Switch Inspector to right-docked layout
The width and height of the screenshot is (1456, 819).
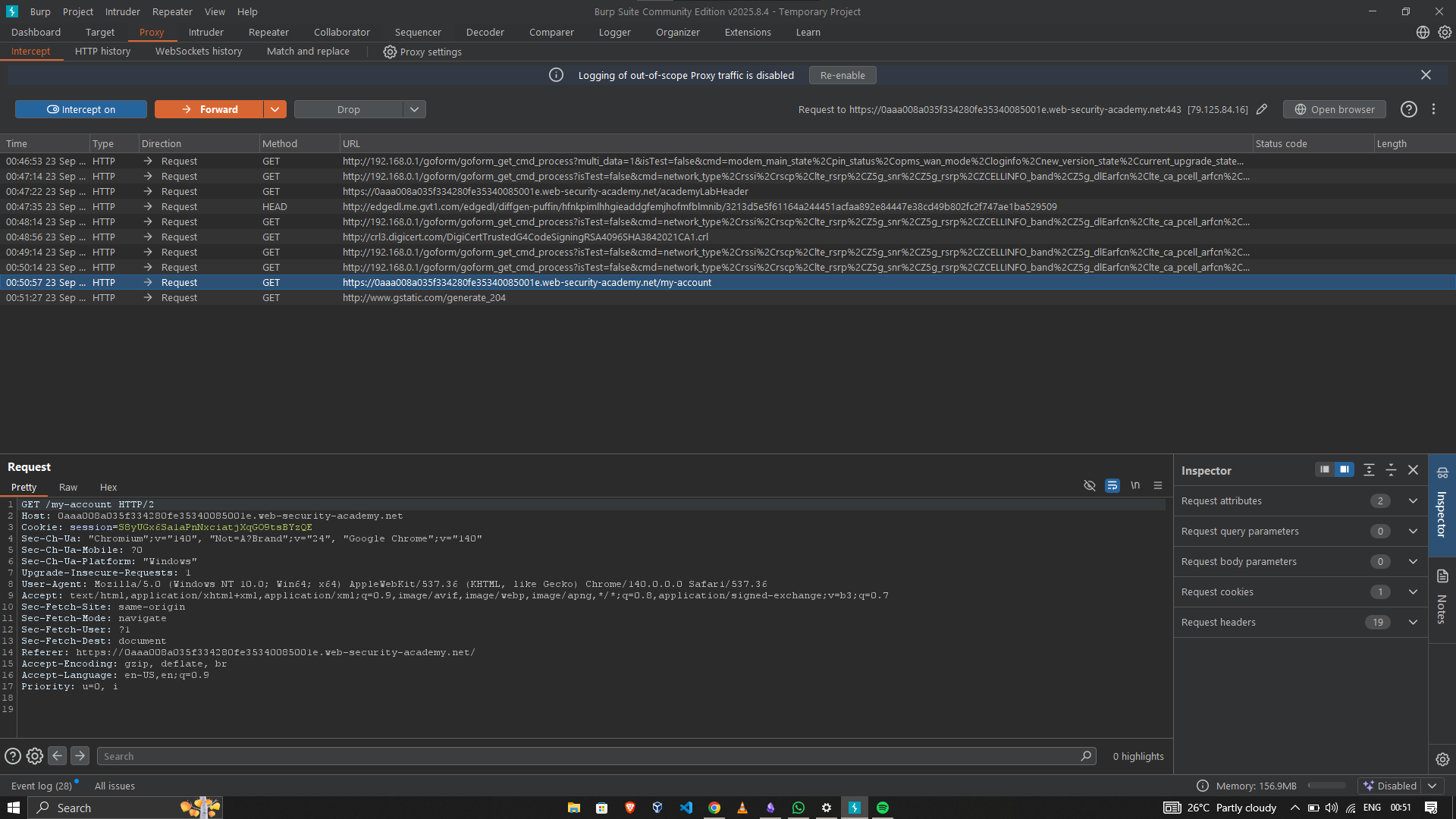(x=1345, y=469)
